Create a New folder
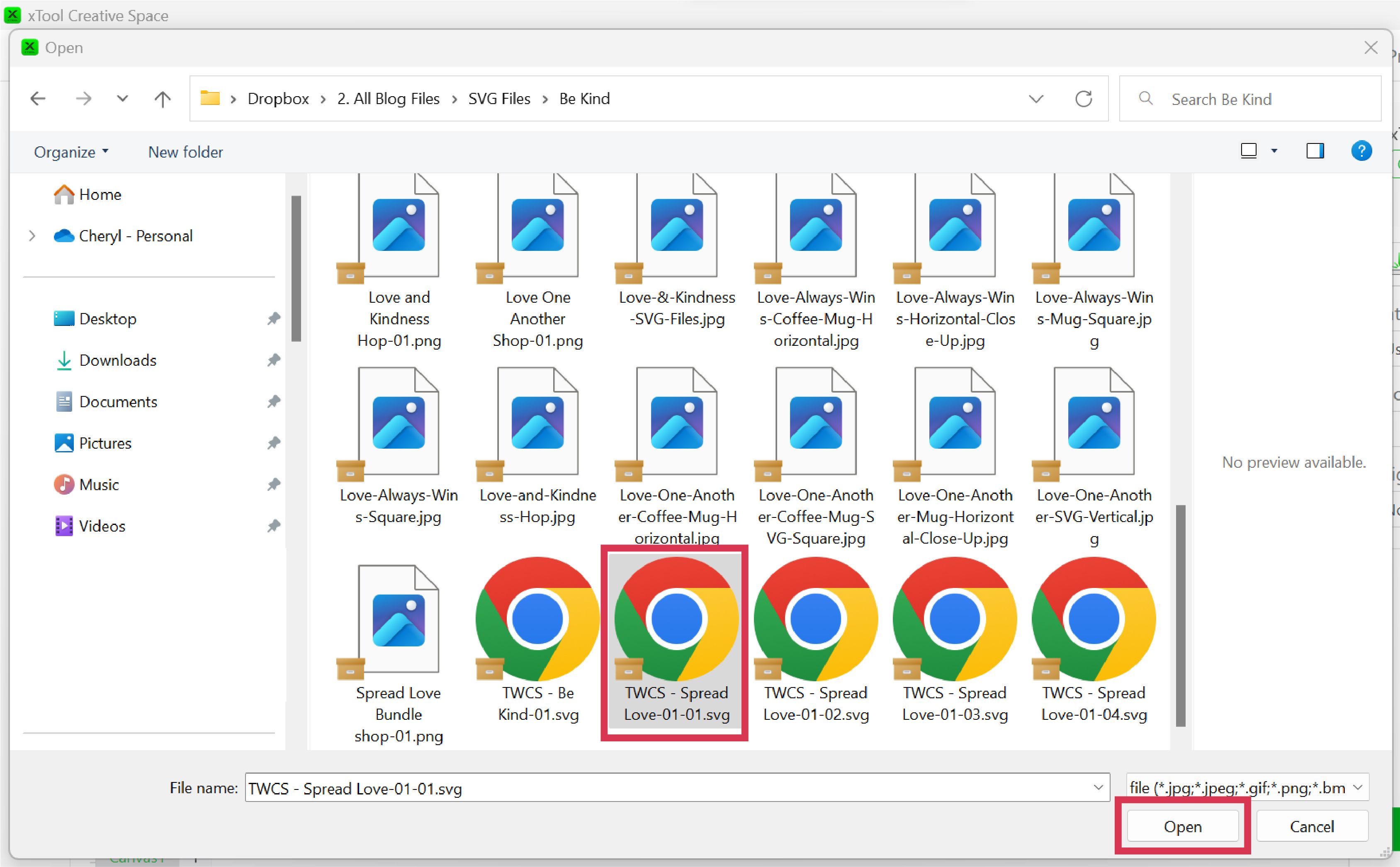Screen dimensions: 1400x867 pos(185,152)
